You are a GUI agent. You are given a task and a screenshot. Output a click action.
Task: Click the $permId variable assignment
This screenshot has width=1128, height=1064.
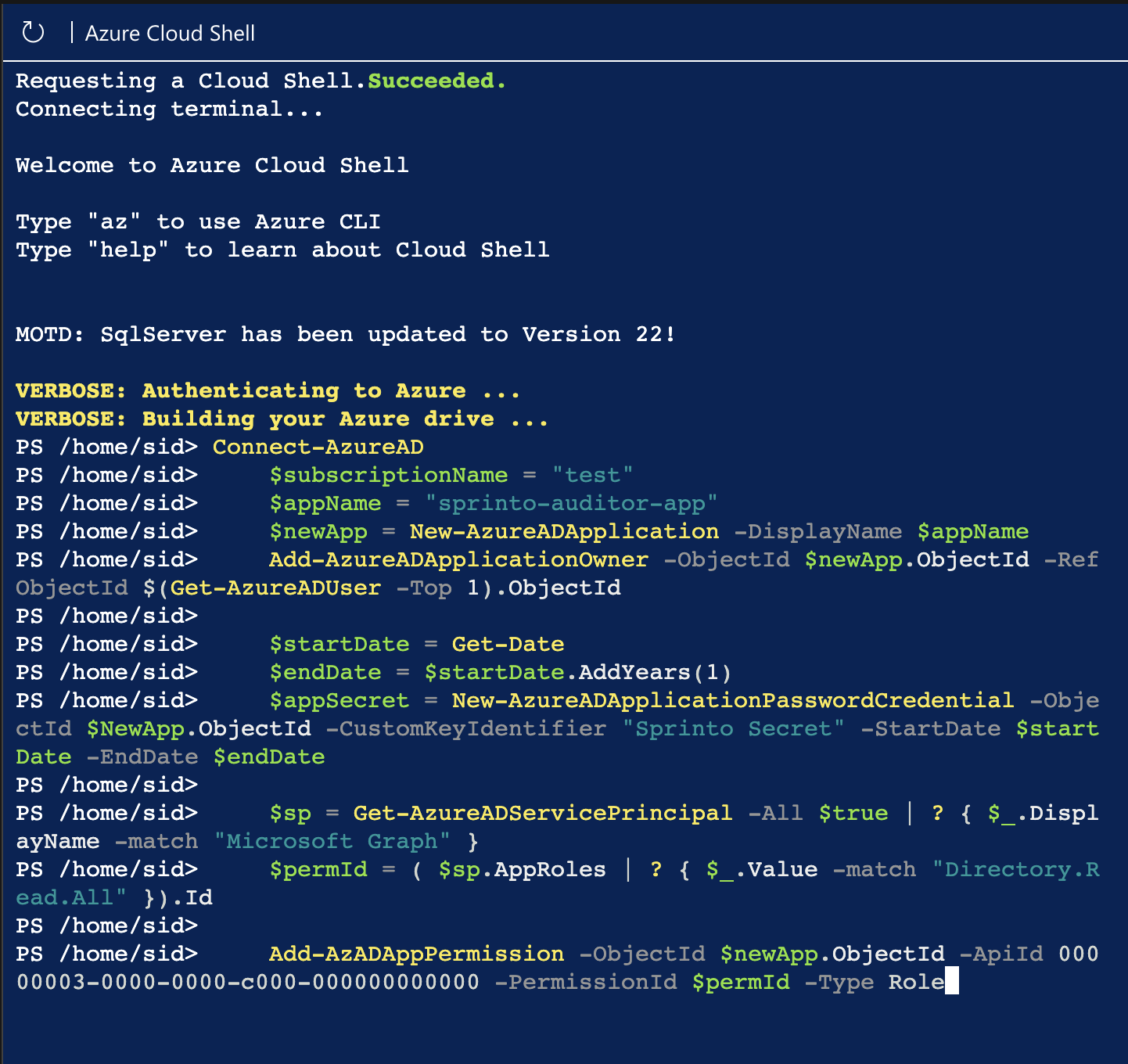coord(318,869)
